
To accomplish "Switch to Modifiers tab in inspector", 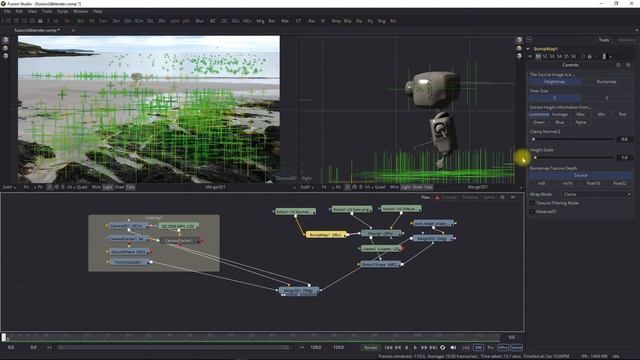I will tap(626, 40).
